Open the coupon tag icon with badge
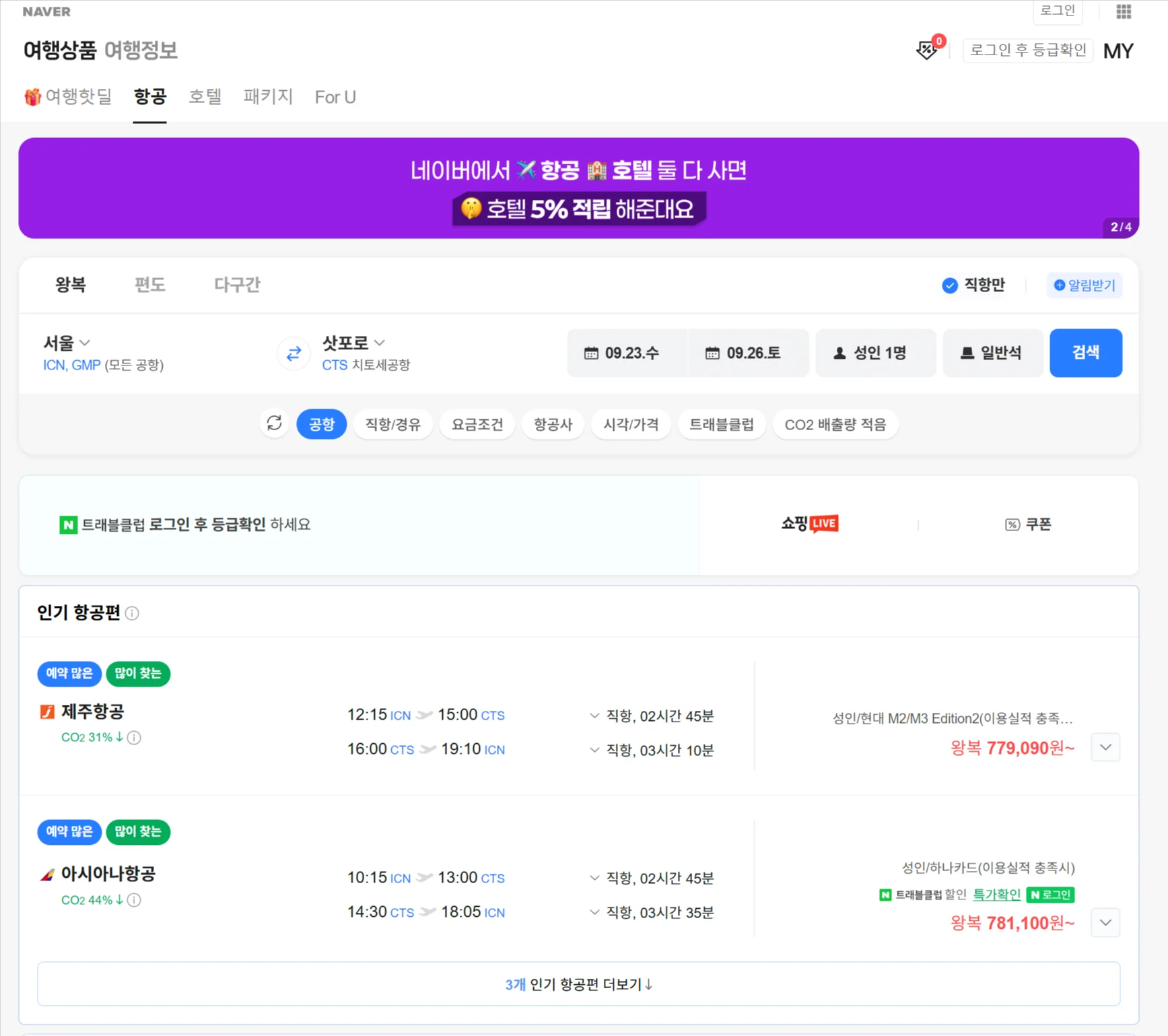Viewport: 1168px width, 1036px height. click(928, 50)
